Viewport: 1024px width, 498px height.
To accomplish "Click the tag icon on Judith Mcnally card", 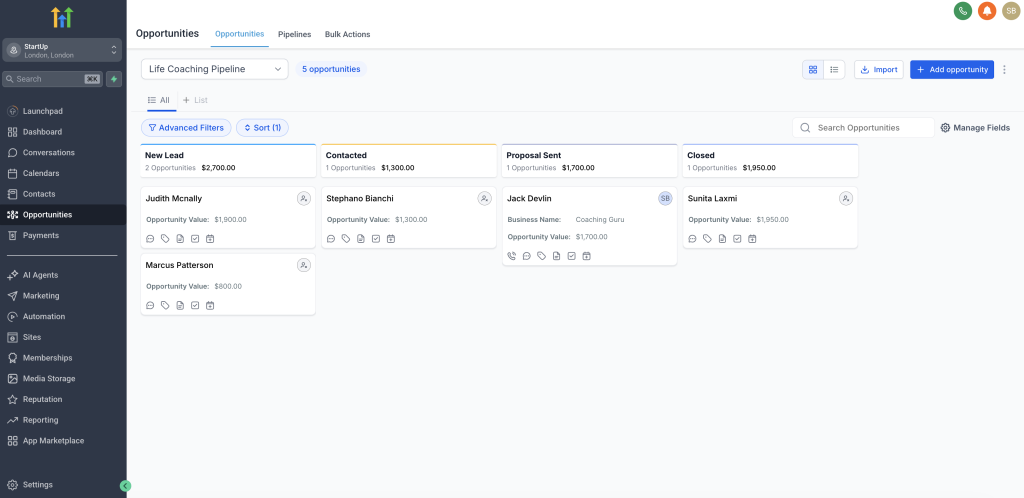I will click(165, 239).
